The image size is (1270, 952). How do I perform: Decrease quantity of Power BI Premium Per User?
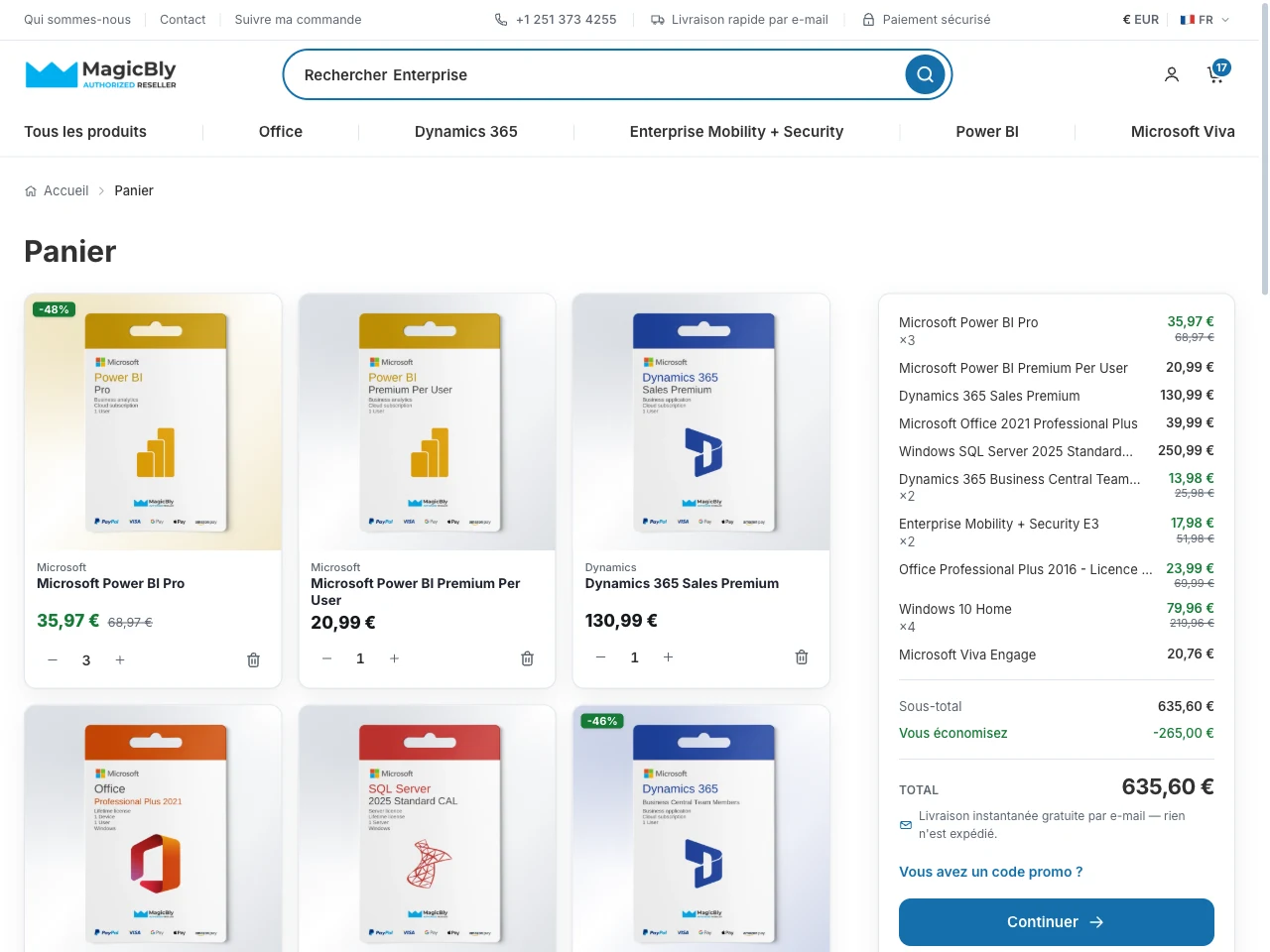tap(326, 658)
